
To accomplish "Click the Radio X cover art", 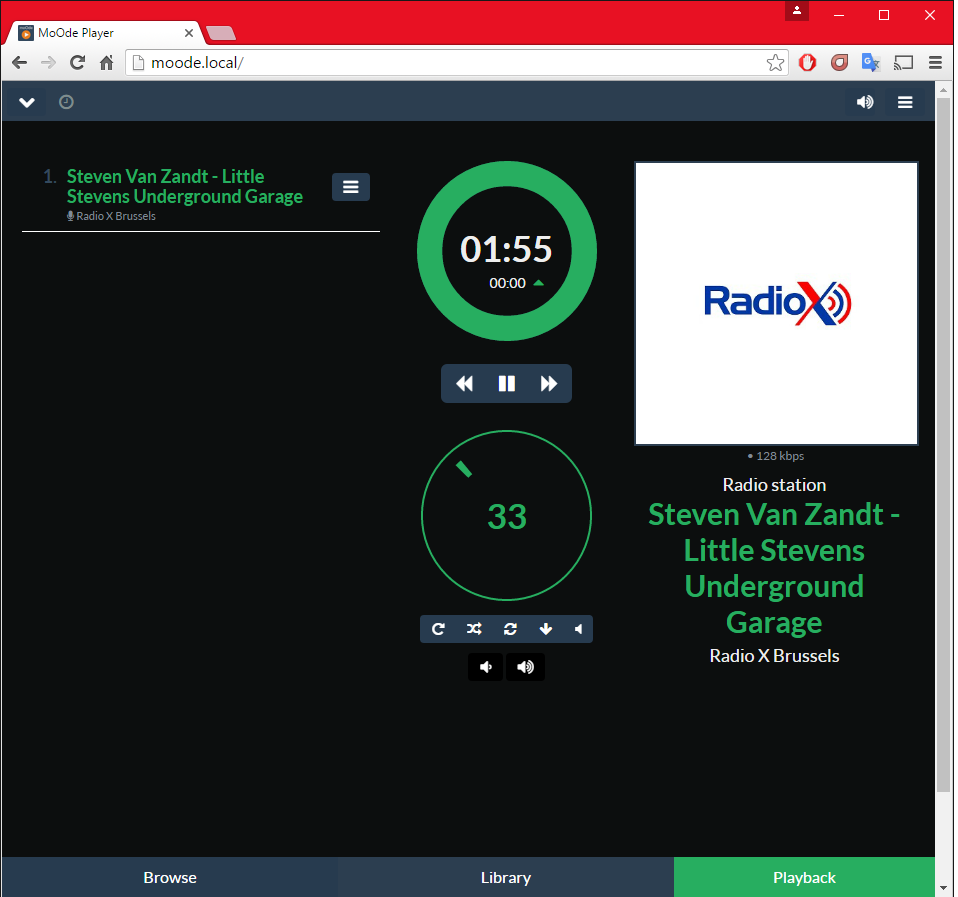I will [x=777, y=304].
